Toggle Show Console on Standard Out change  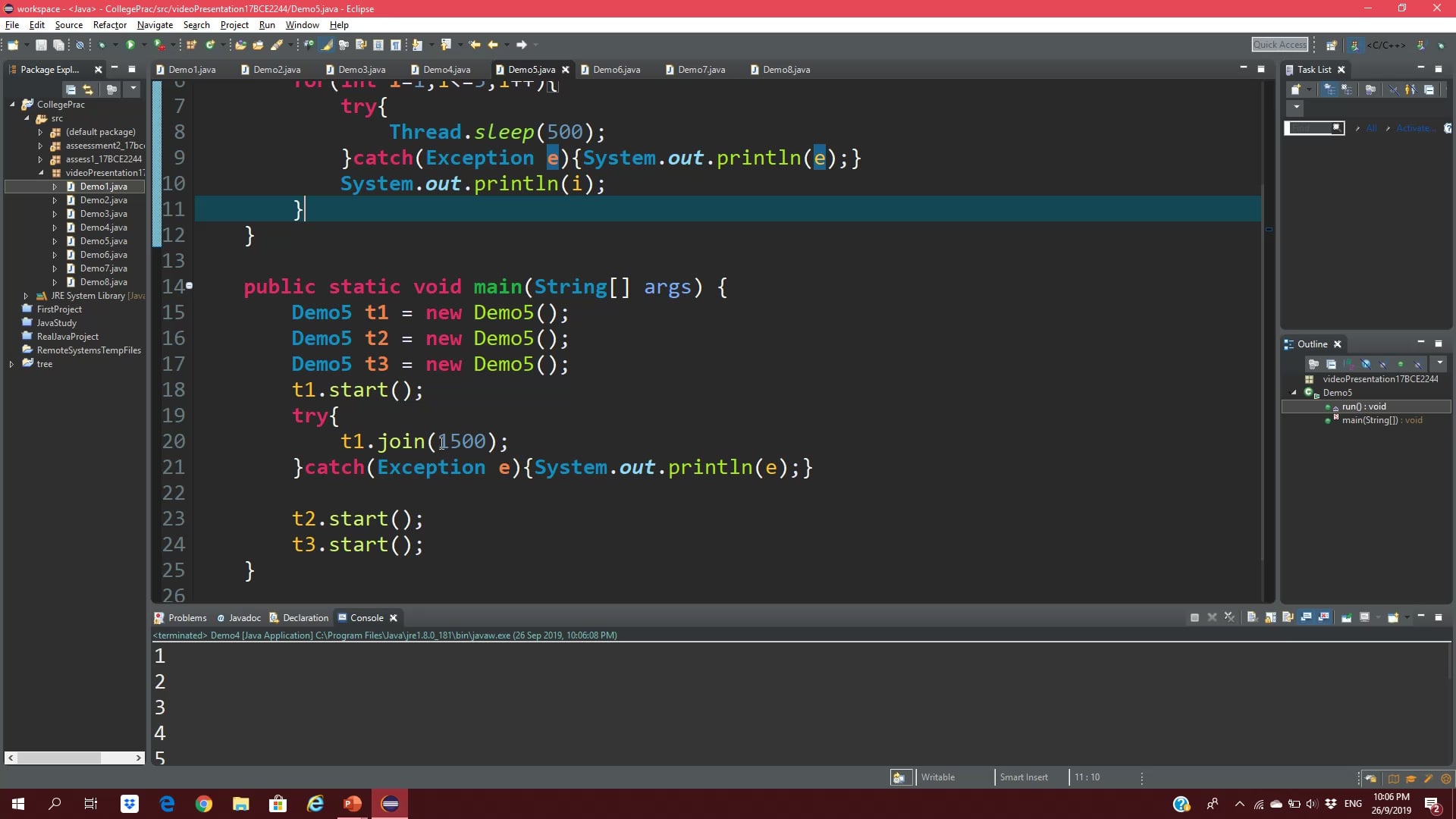tap(1306, 618)
